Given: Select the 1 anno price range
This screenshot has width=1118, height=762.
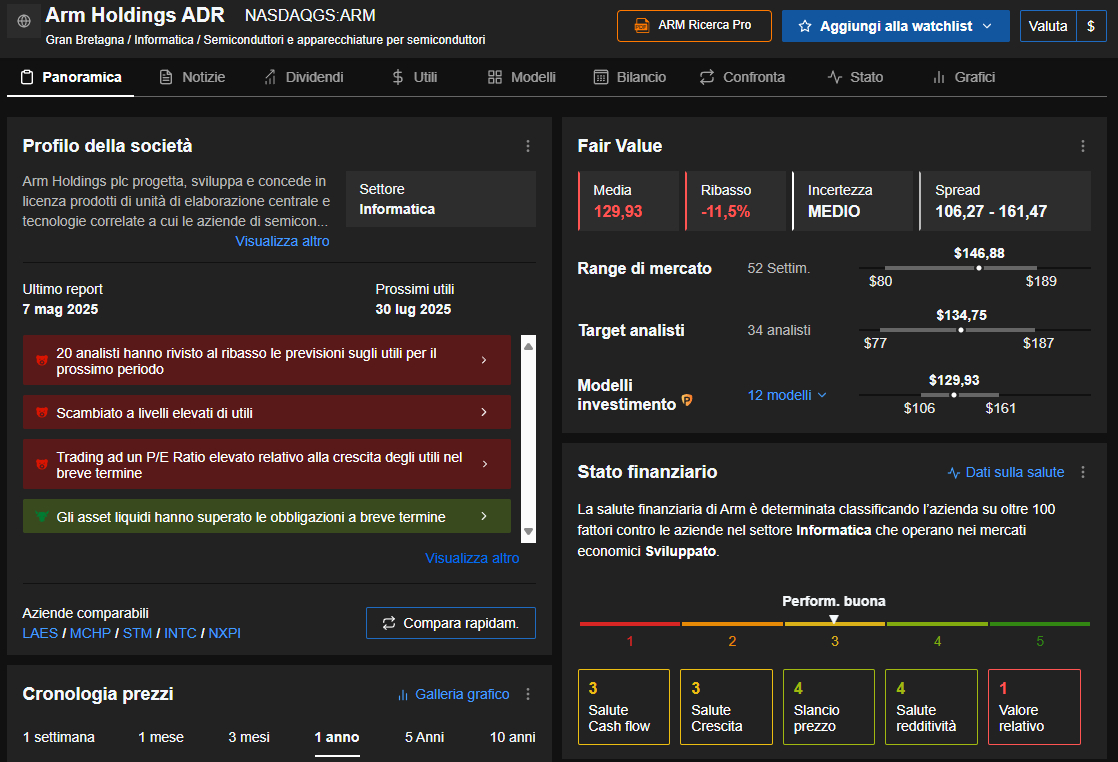Looking at the screenshot, I should [x=337, y=738].
